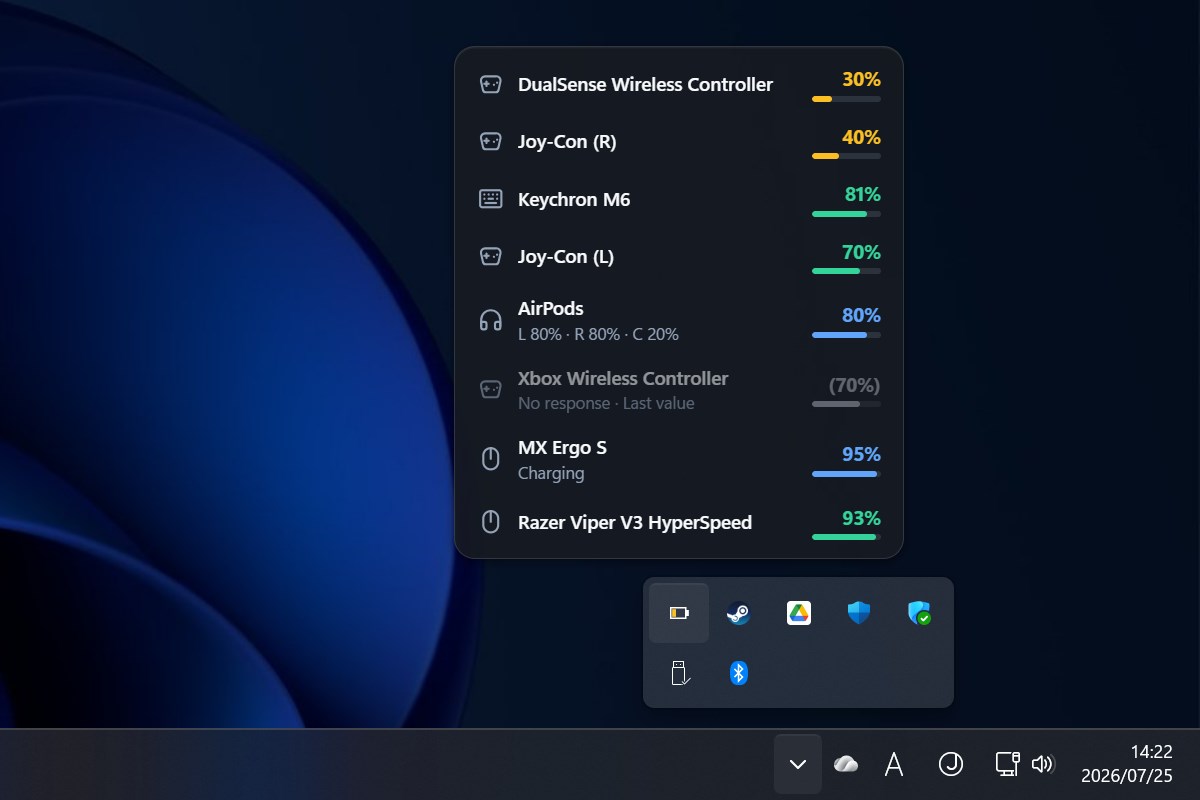This screenshot has width=1200, height=800.
Task: Click the OneDrive cloud icon in taskbar
Action: pos(846,765)
